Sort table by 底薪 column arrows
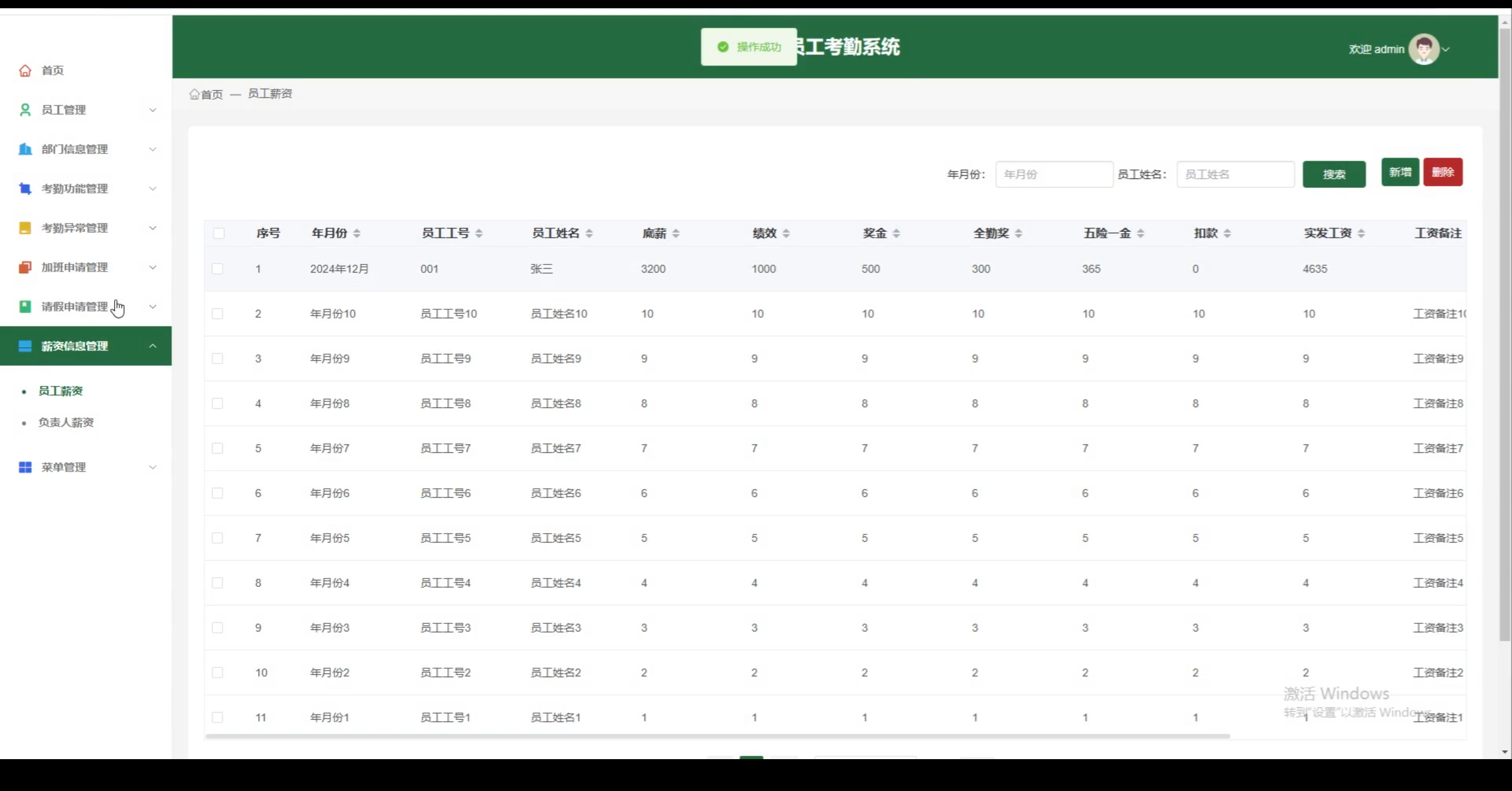 (676, 234)
